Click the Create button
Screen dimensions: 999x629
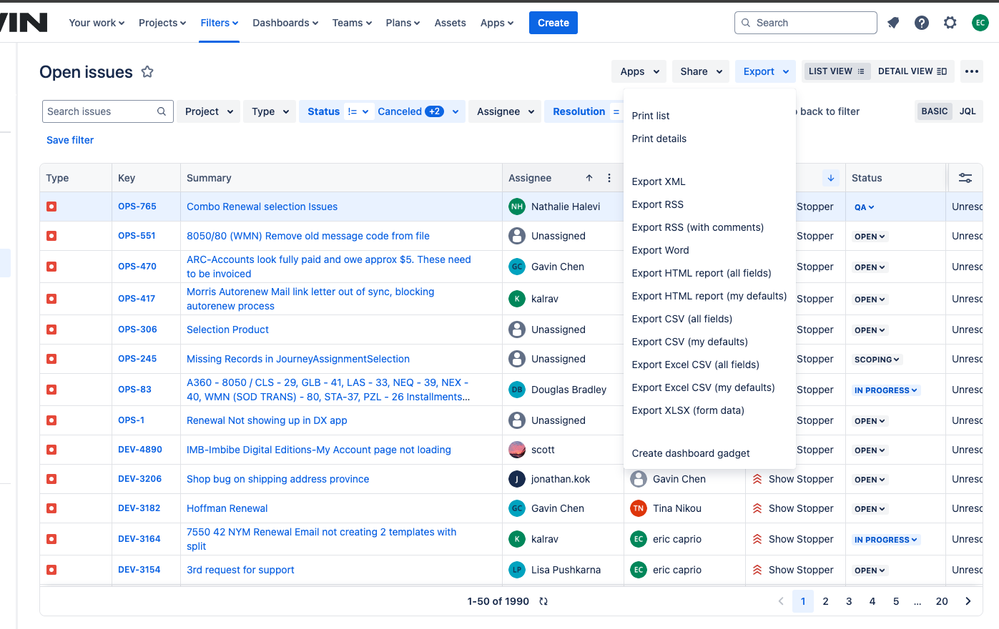point(553,23)
